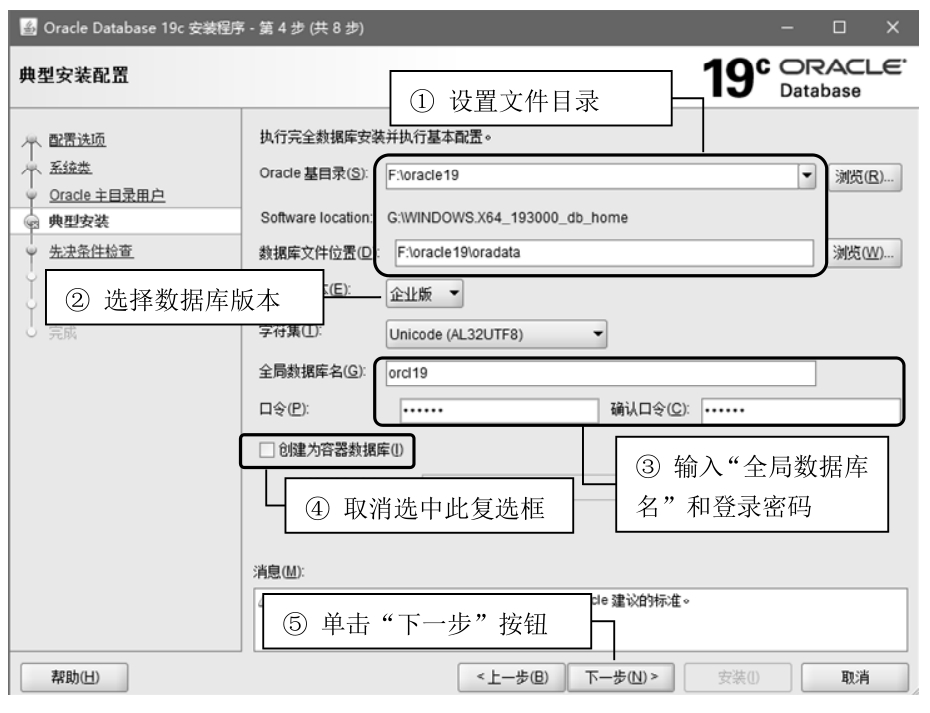Open the 先决条件检查 step
Screen dimensions: 930x713
pos(91,251)
